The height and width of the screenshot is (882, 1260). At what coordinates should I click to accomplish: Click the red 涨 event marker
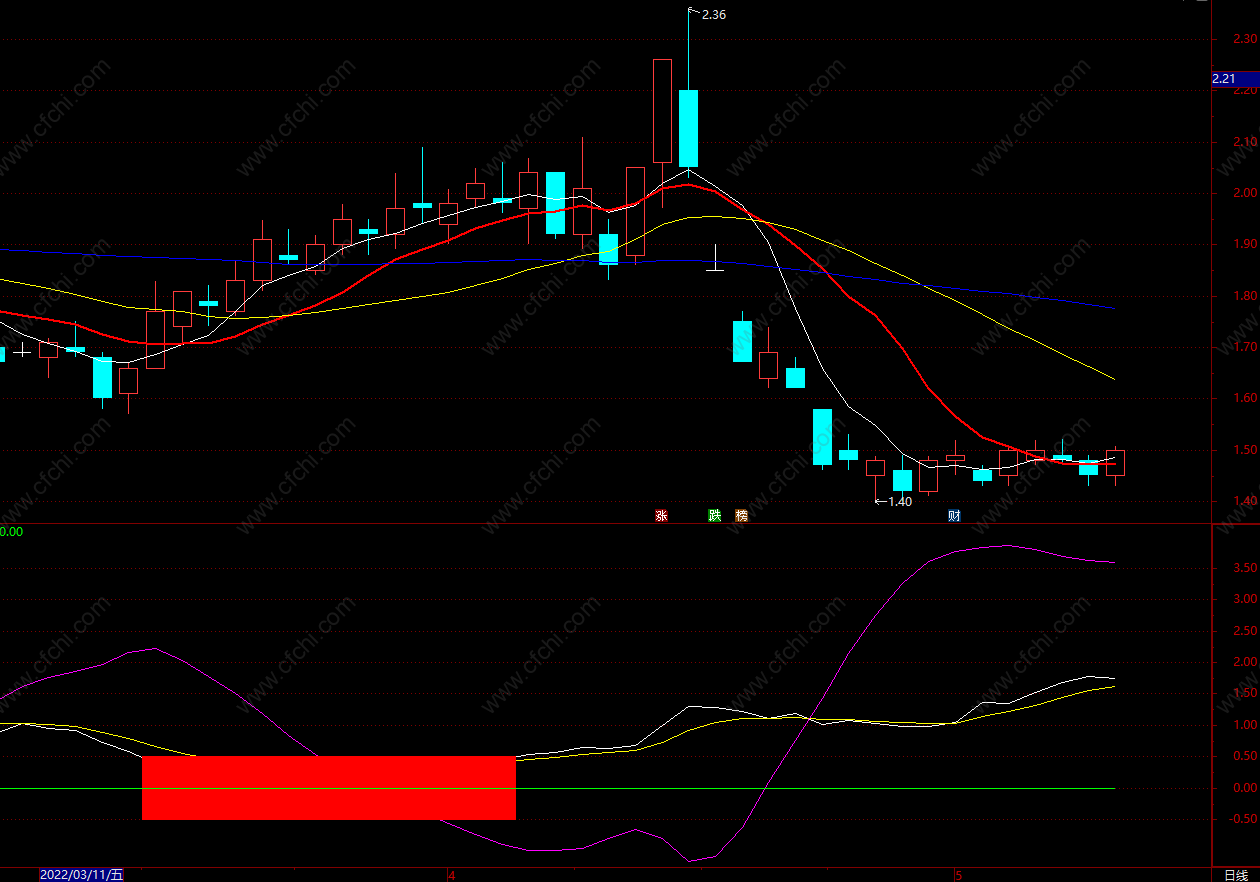(x=661, y=516)
